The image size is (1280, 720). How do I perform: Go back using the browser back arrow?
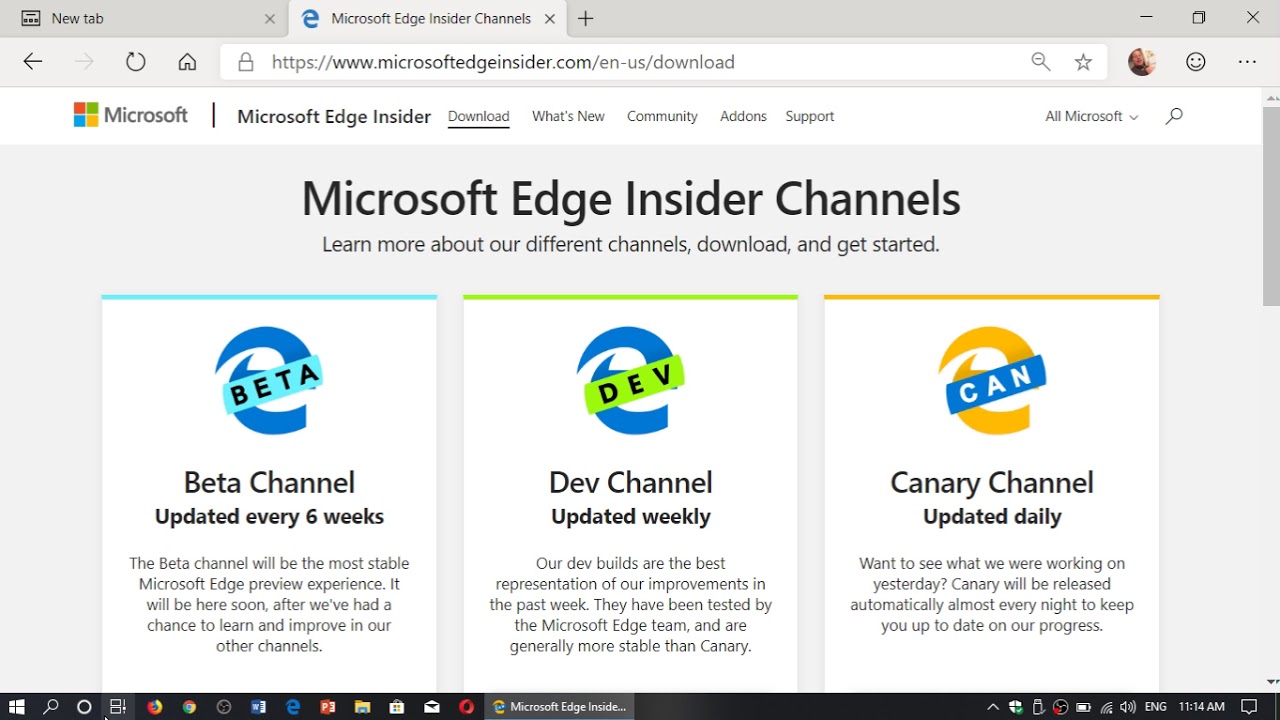[x=33, y=62]
